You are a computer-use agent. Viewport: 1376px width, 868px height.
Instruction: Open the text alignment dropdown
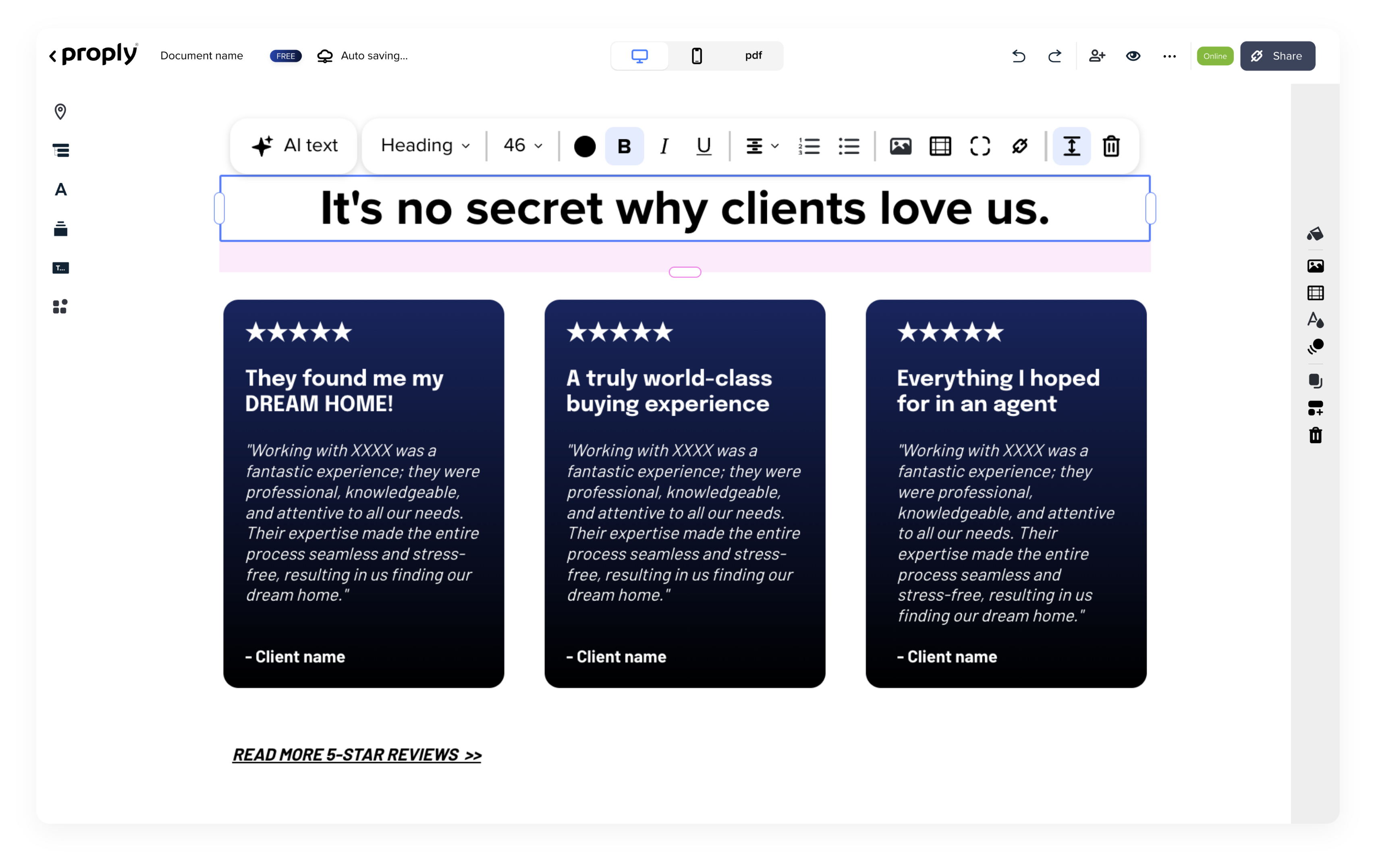[762, 146]
